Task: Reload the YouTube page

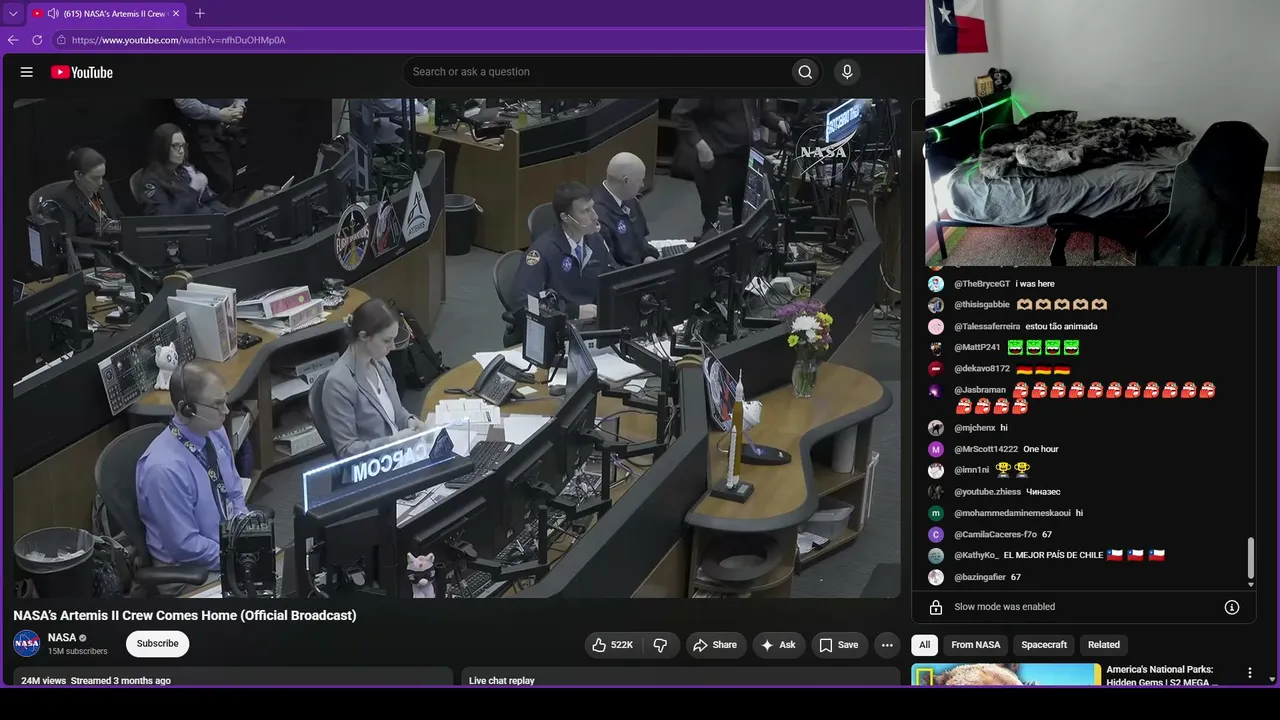Action: (x=37, y=40)
